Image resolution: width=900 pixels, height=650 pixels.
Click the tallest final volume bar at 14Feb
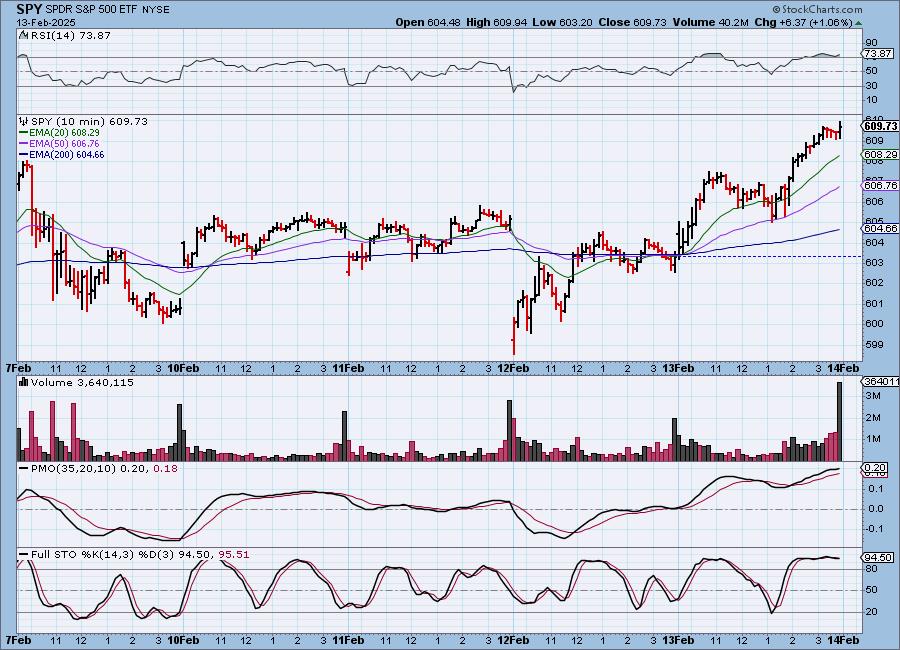(840, 421)
